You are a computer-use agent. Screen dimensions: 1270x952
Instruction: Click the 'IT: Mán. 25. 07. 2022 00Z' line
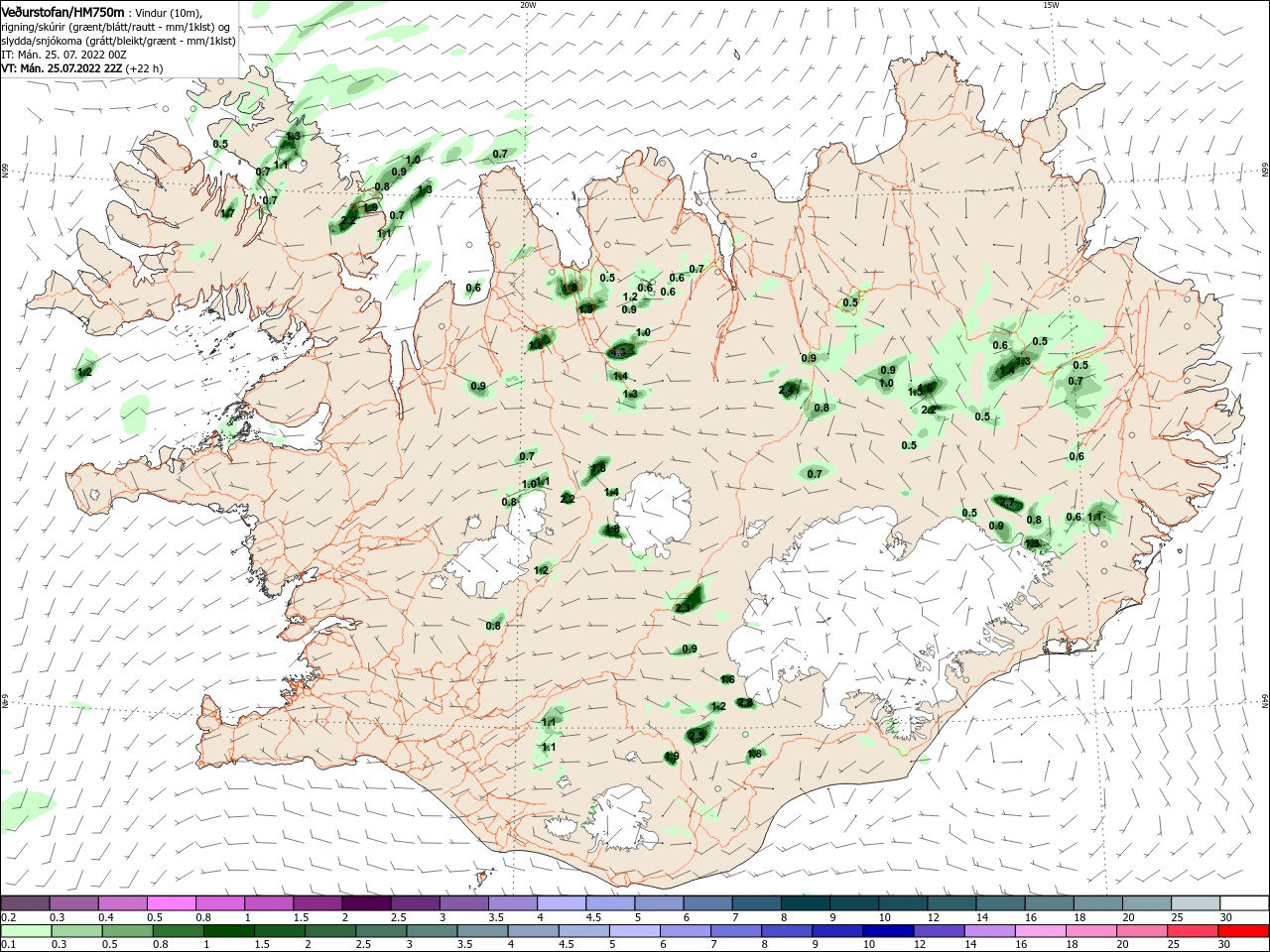click(x=63, y=55)
